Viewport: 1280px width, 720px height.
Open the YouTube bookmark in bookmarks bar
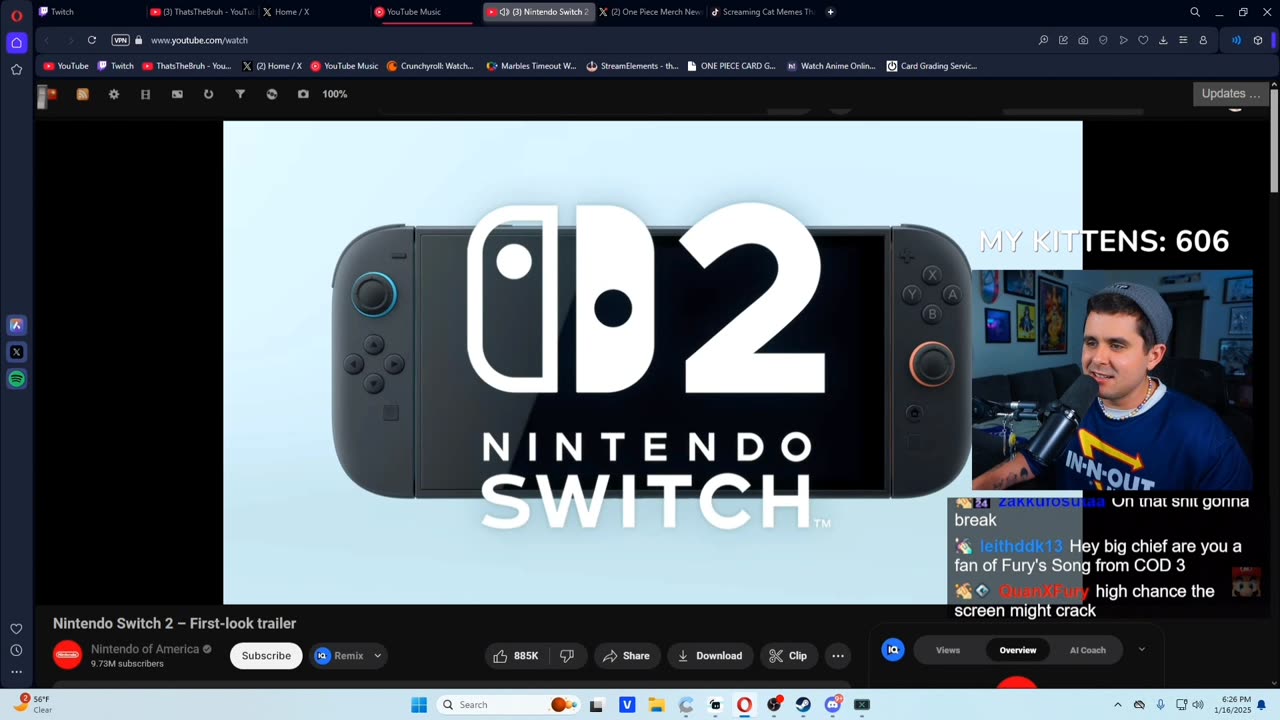coord(66,66)
